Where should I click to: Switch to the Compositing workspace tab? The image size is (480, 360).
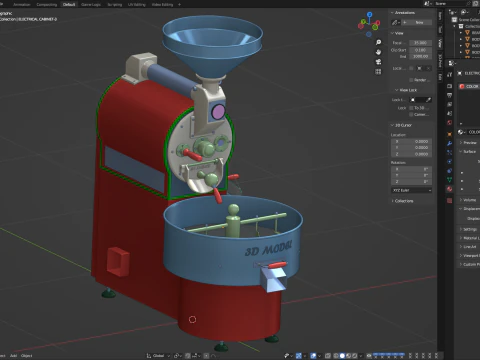point(47,5)
